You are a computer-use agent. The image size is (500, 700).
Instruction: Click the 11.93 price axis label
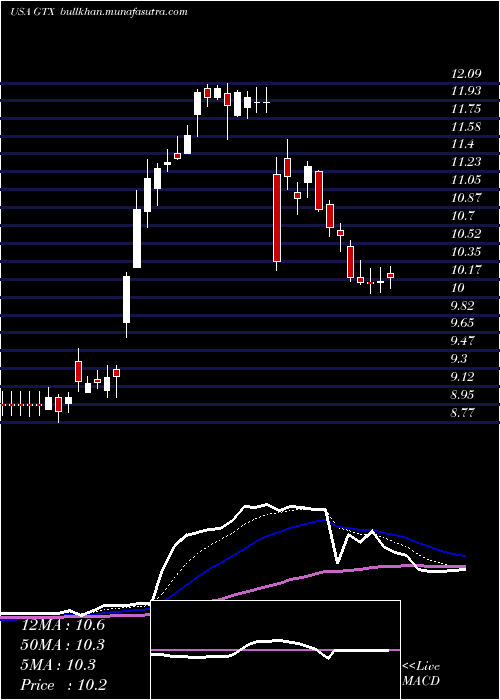[x=466, y=91]
